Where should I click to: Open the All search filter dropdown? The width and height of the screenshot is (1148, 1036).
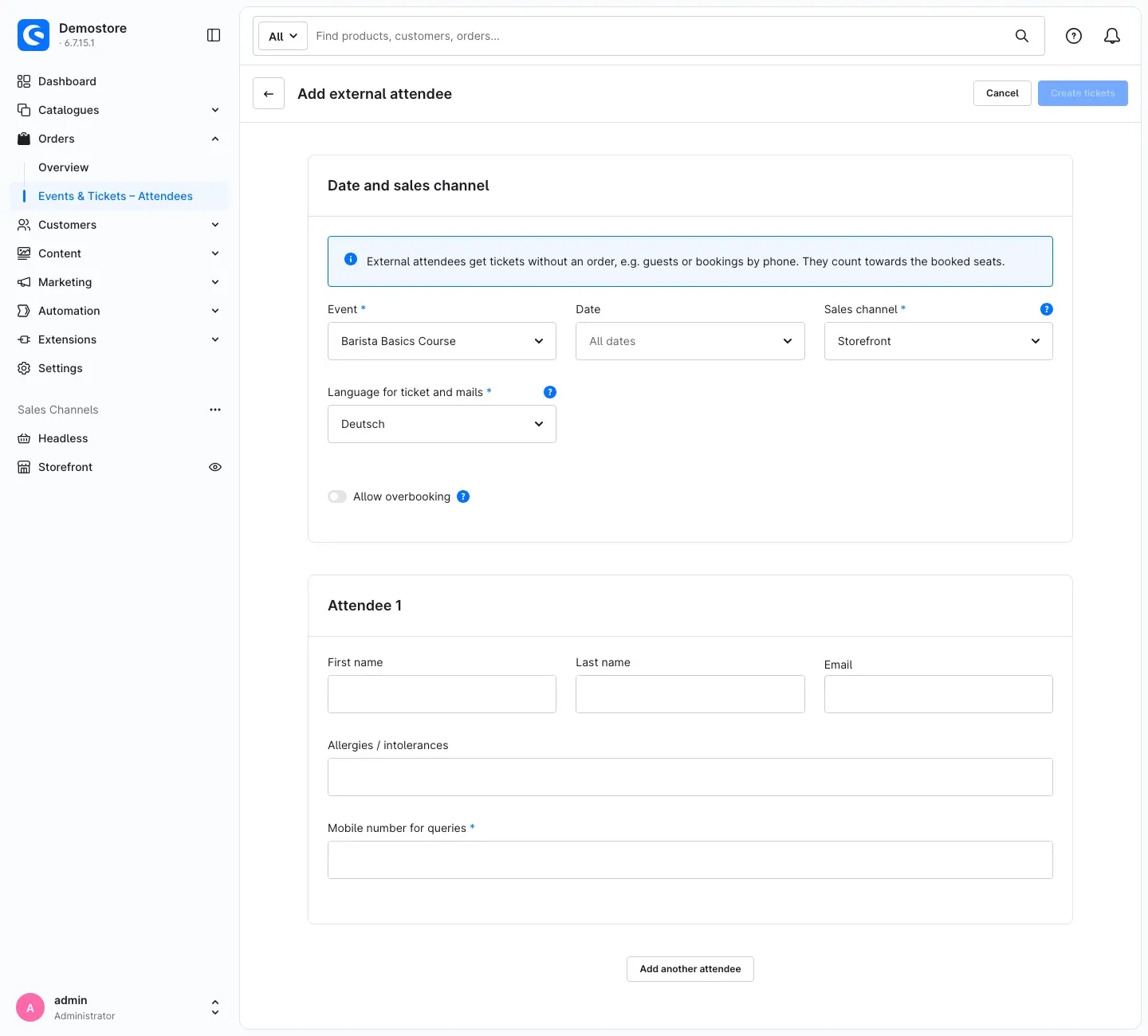coord(283,36)
